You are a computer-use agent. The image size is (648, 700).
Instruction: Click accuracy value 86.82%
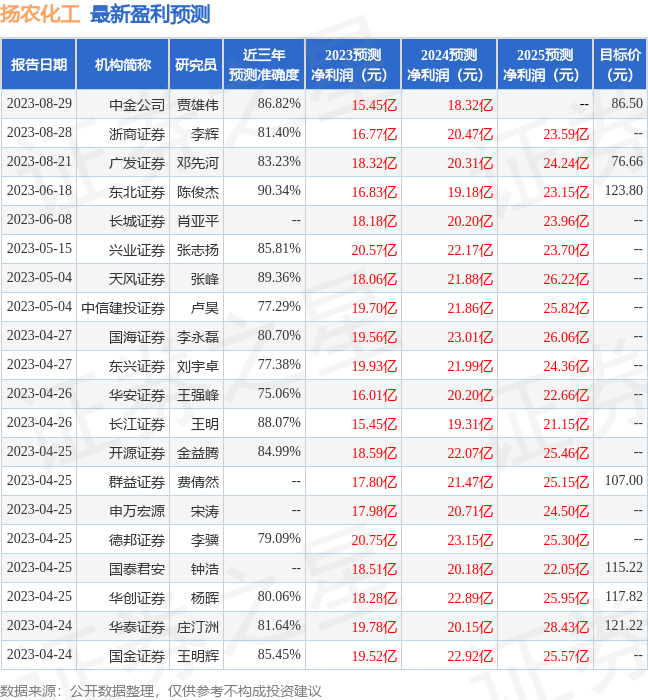point(279,104)
